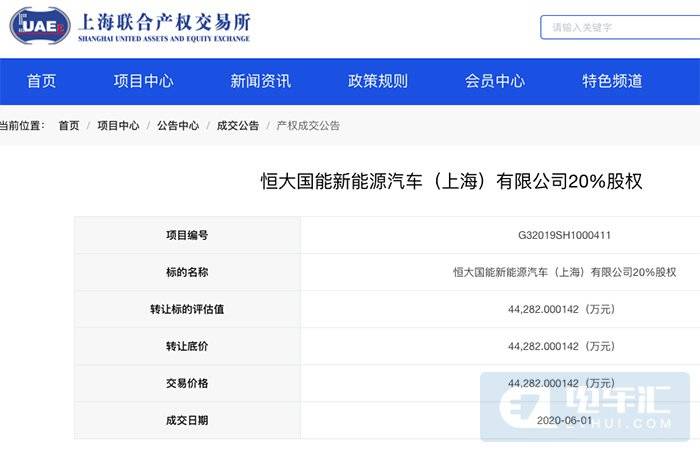This screenshot has width=700, height=452.
Task: Select the 转让底价 row label
Action: 187,346
